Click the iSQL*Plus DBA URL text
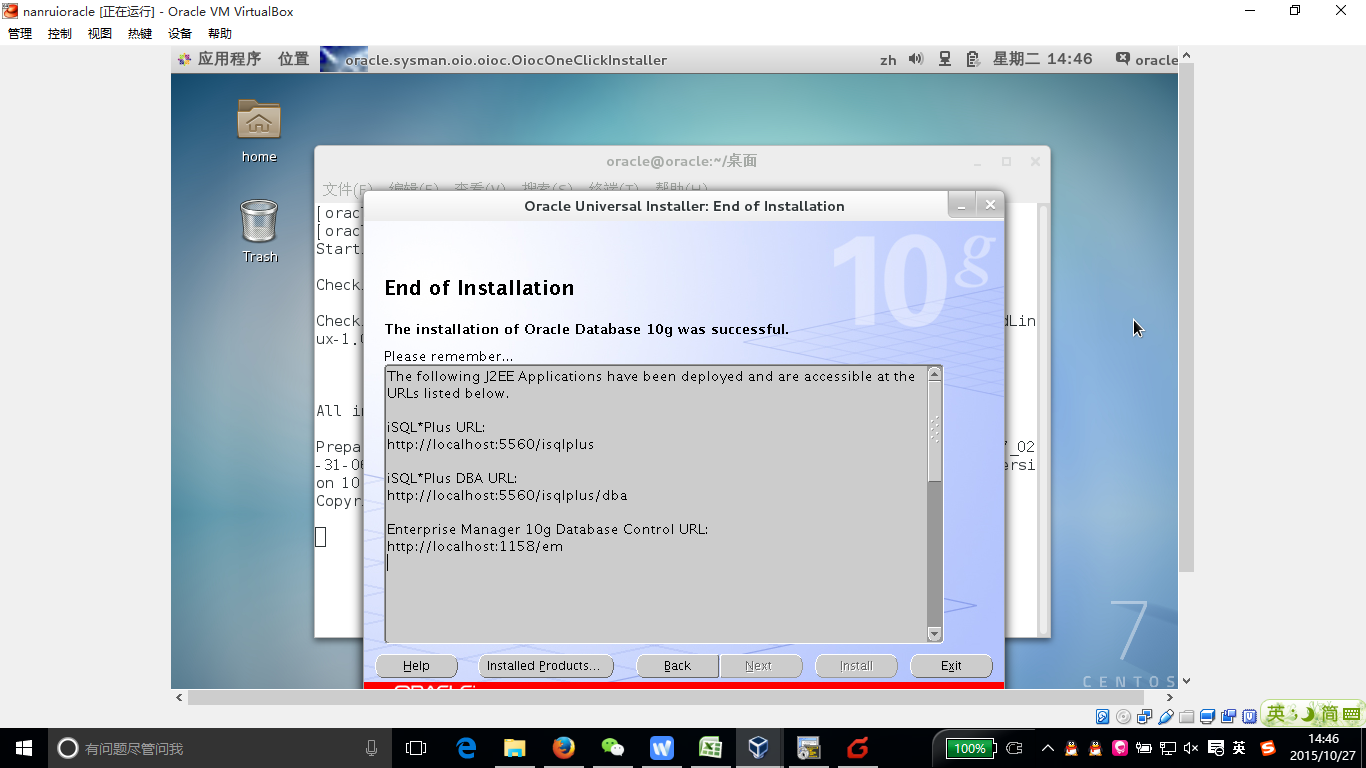Screen dimensions: 1366x768 (x=507, y=495)
